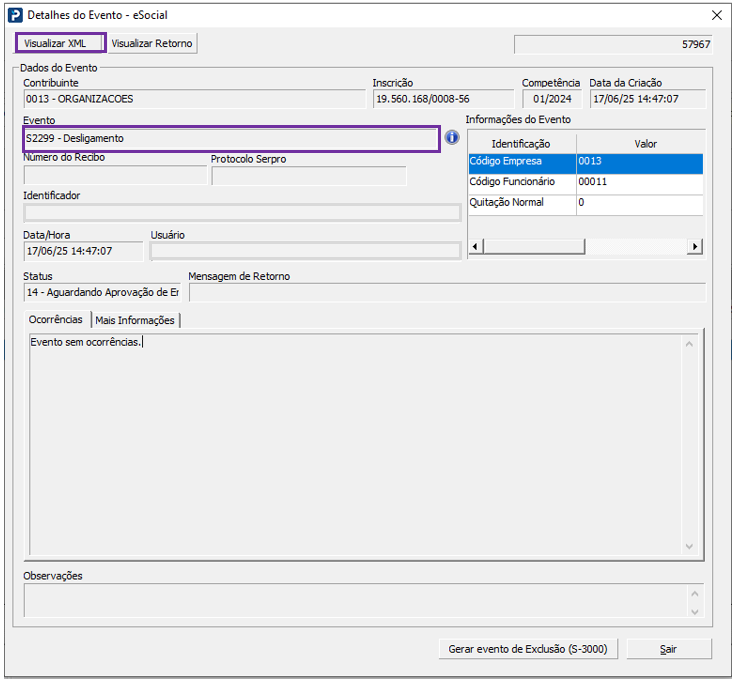
Task: Click the Ocorrências scroll up arrow
Action: 689,344
